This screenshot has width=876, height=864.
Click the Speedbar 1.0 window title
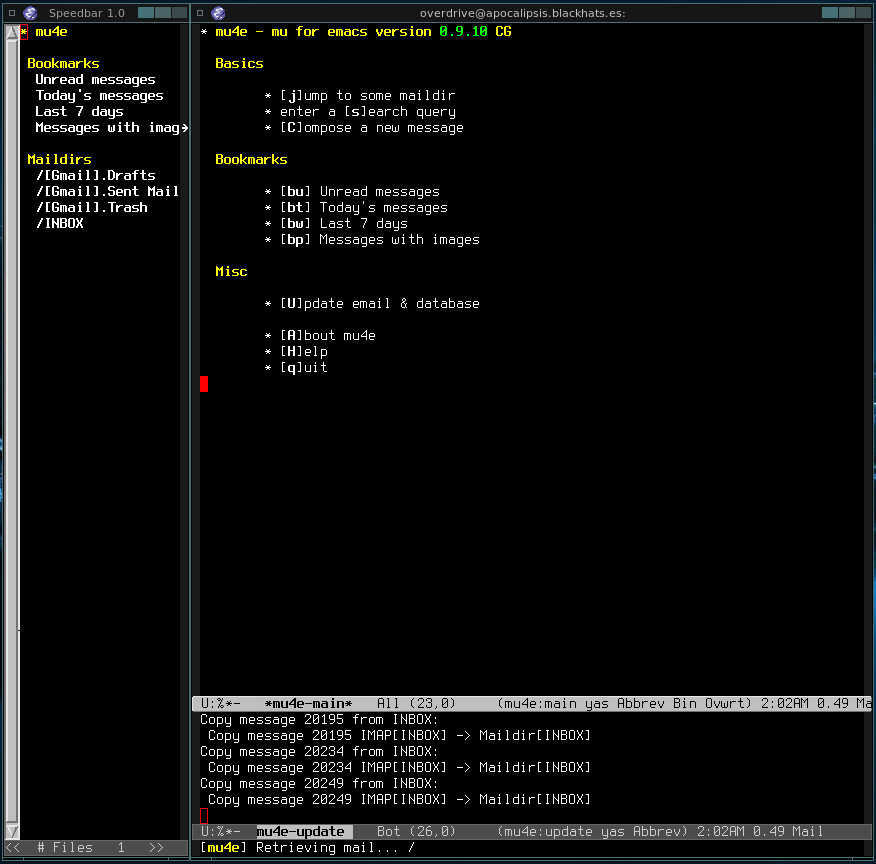pyautogui.click(x=87, y=13)
